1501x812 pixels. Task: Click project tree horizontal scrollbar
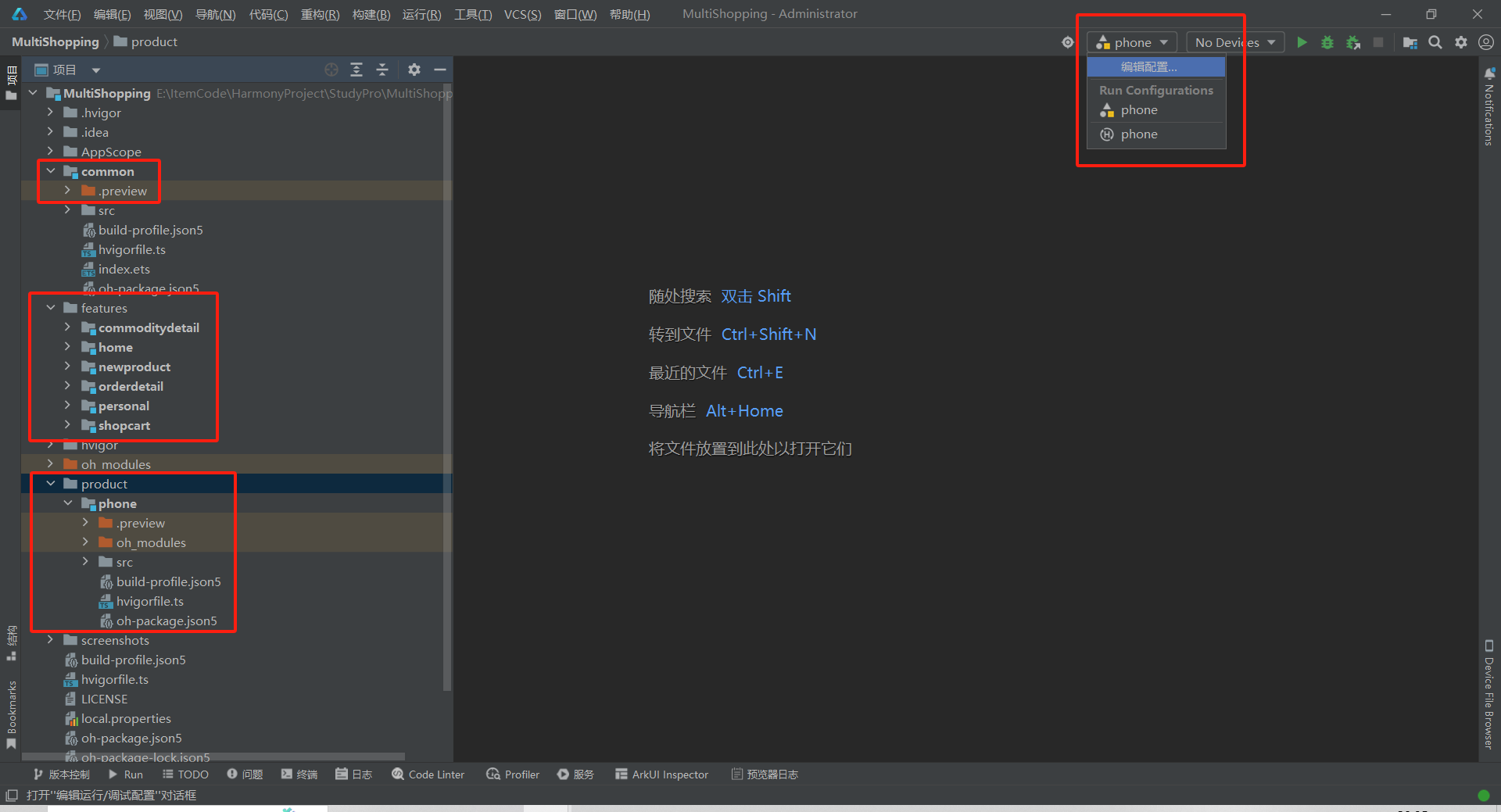pos(213,757)
